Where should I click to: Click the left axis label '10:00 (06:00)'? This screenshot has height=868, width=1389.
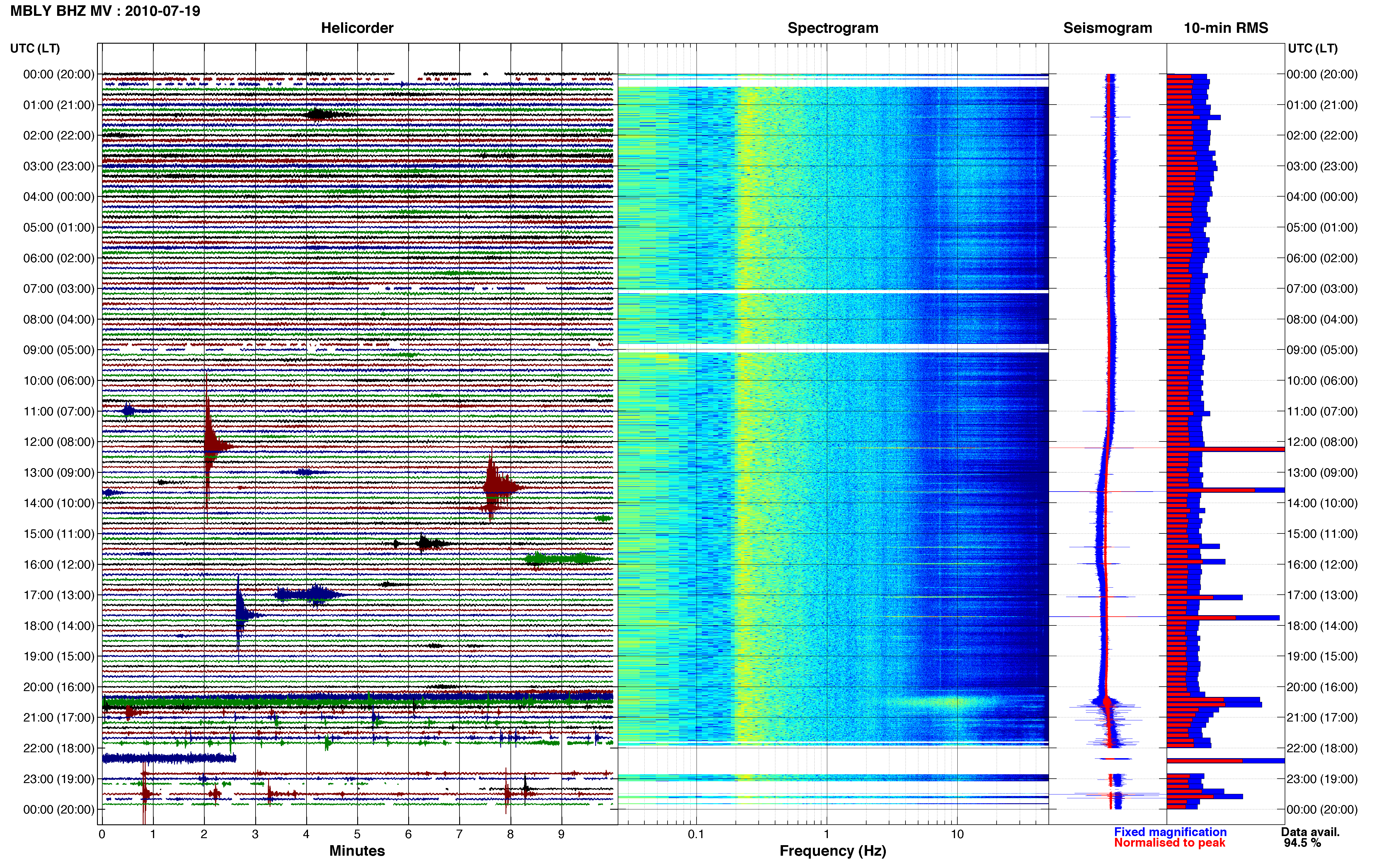[x=59, y=381]
